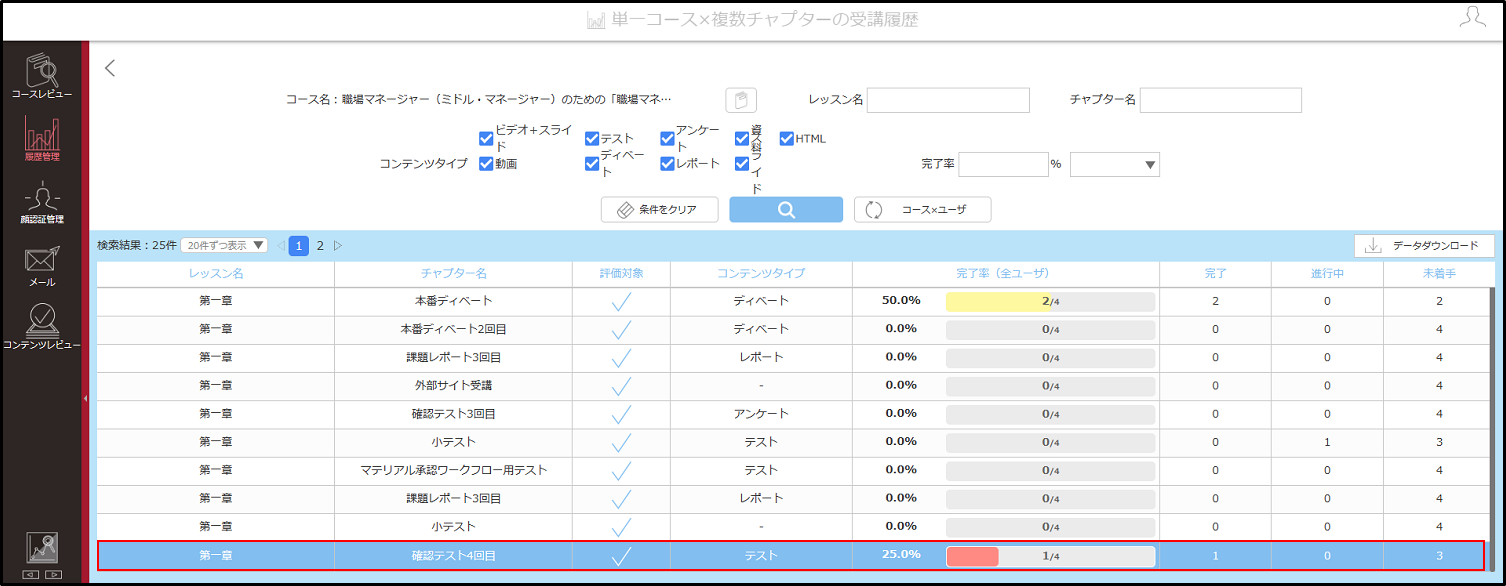Click the データダウンロード button
1506x586 pixels.
coord(1424,246)
